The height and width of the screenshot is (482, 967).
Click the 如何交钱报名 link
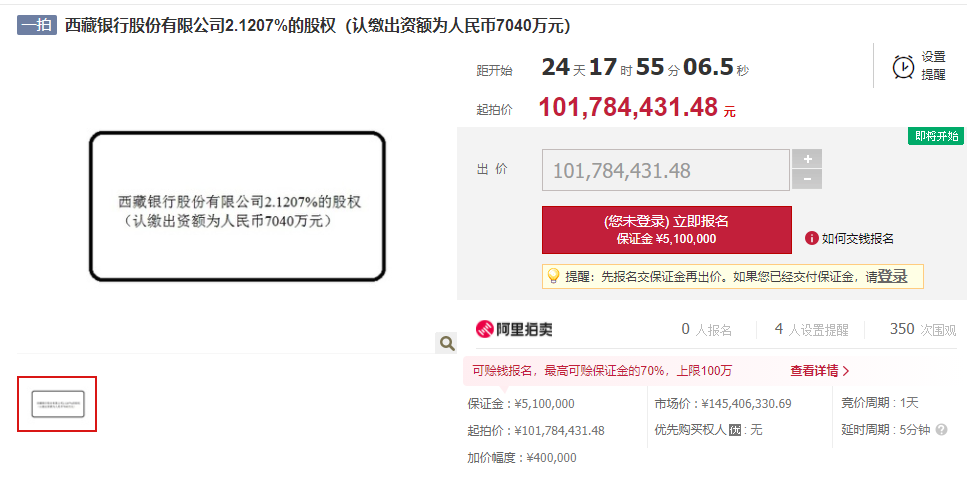coord(857,239)
